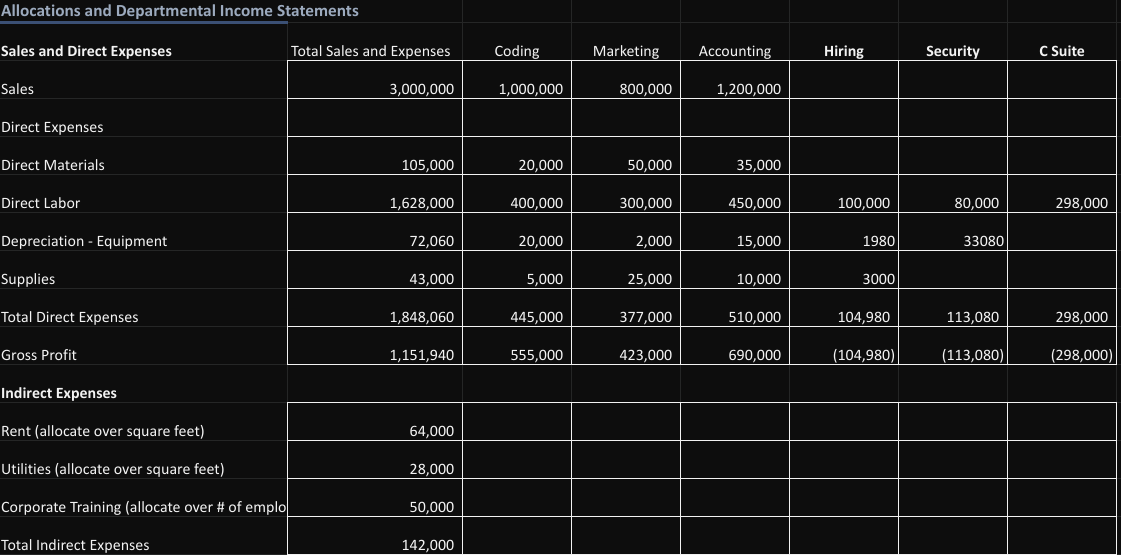This screenshot has width=1121, height=555.
Task: Select Marketing Depreciation cell 2,000
Action: coord(626,232)
